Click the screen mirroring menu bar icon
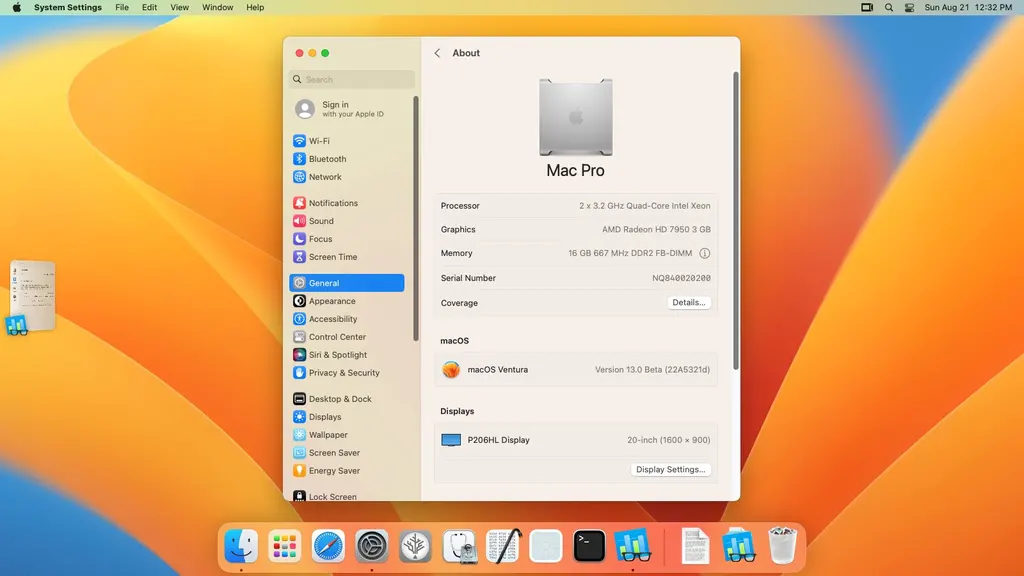 (x=867, y=8)
